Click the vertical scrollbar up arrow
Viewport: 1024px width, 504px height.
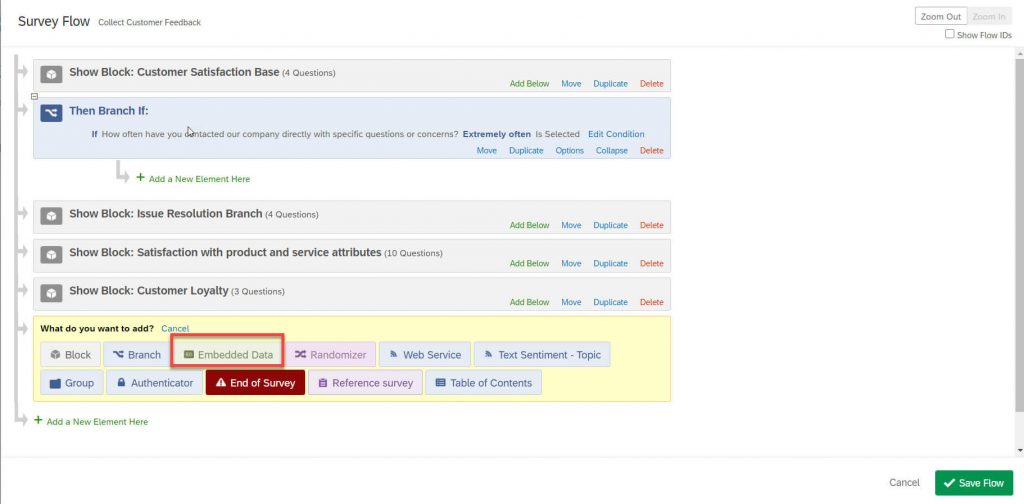click(1019, 53)
